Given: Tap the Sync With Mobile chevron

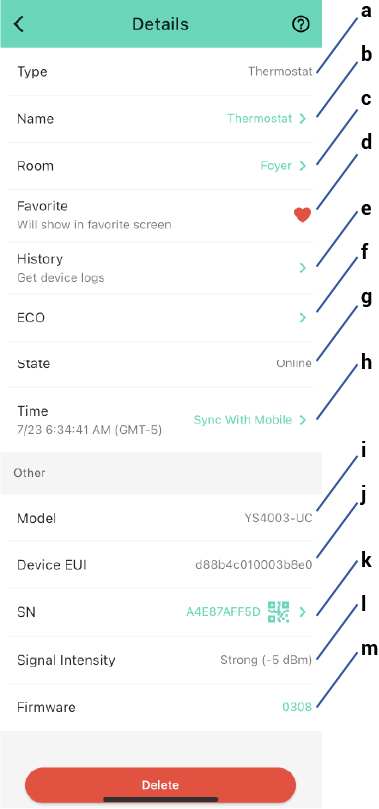Looking at the screenshot, I should tap(303, 420).
